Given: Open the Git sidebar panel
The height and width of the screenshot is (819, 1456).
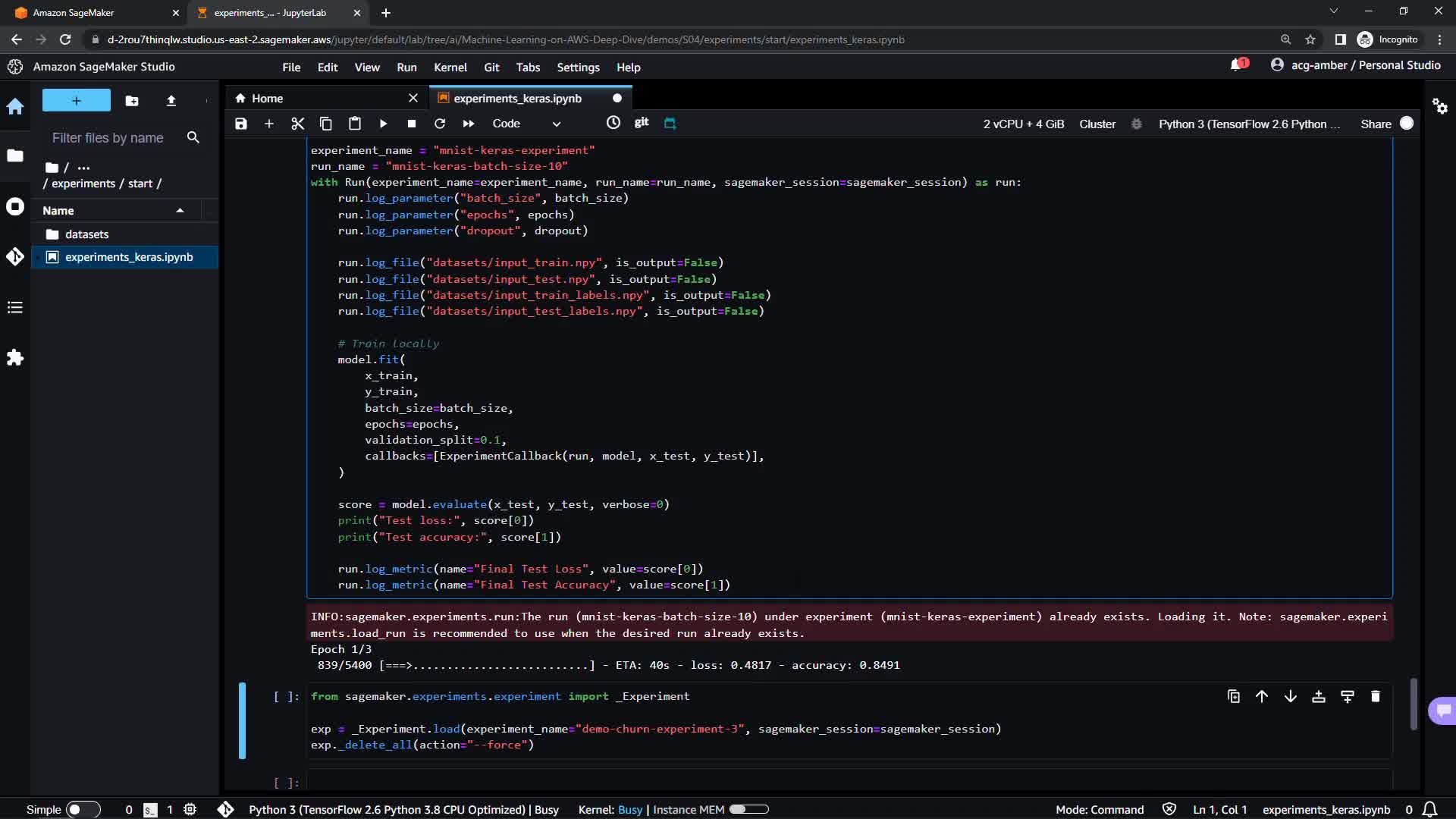Looking at the screenshot, I should click(x=15, y=257).
